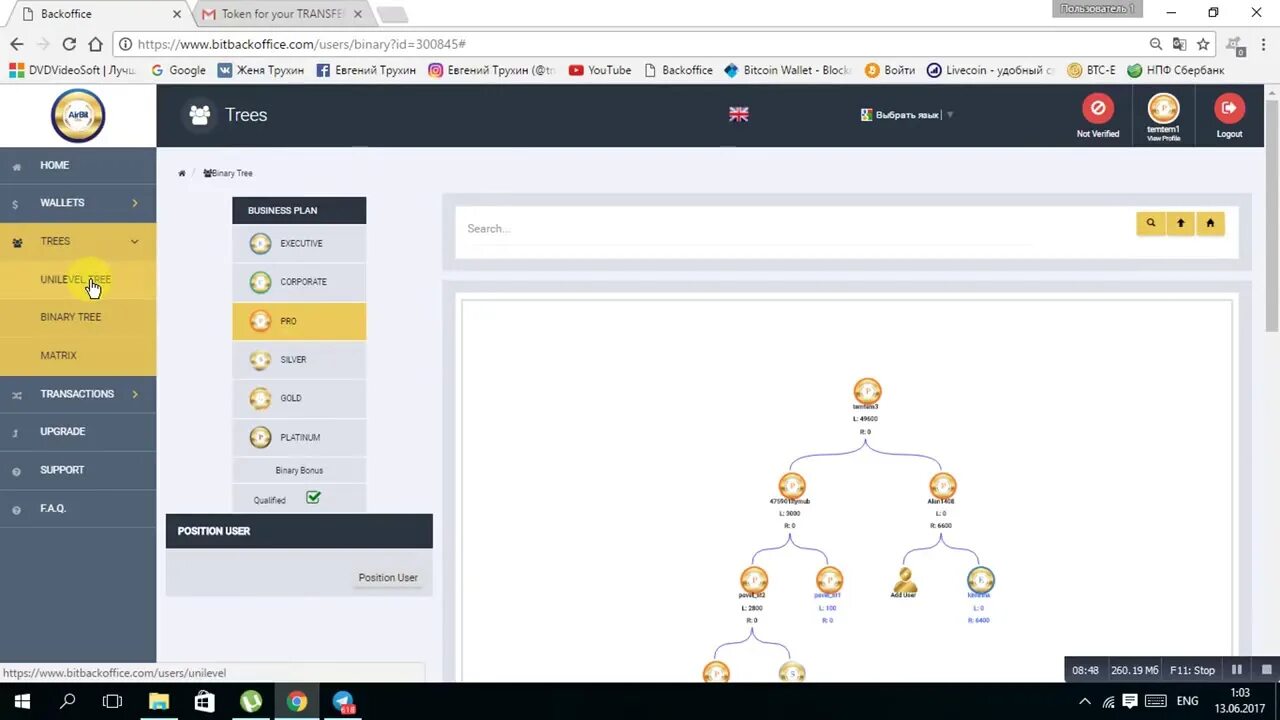Switch to the Token for your TRANSFER tab
The image size is (1280, 720).
click(282, 14)
